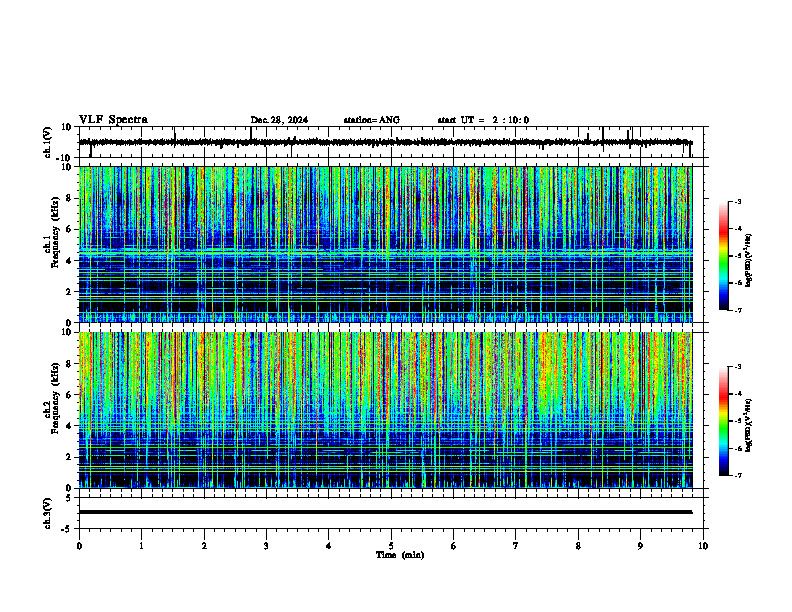Click the ch.1 voltage waveform trace

(x=385, y=142)
